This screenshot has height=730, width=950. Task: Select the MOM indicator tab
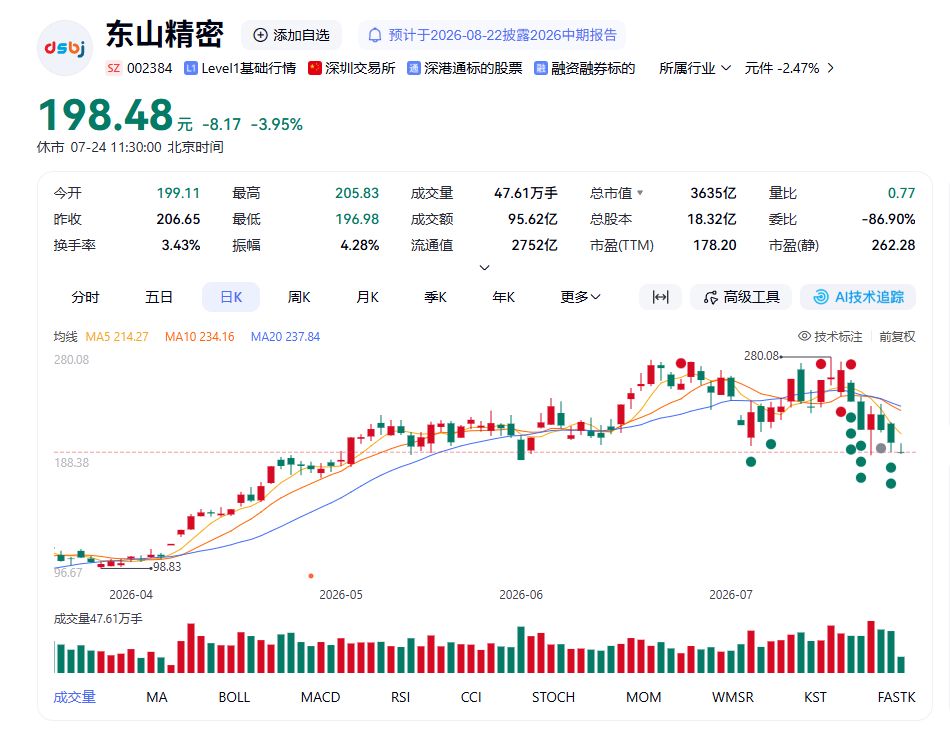[x=643, y=697]
